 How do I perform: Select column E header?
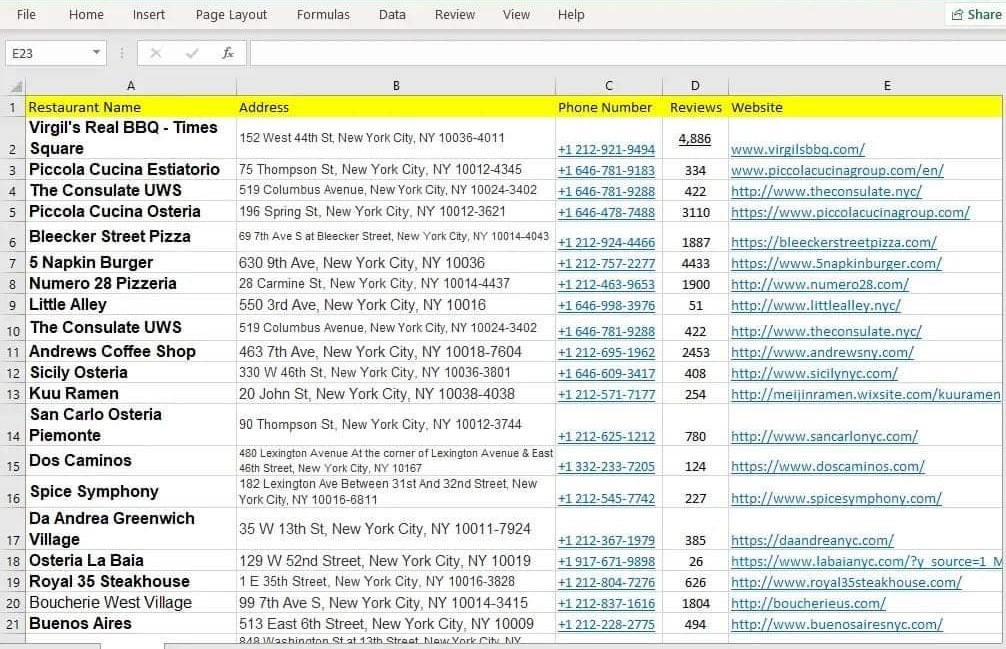[x=887, y=85]
